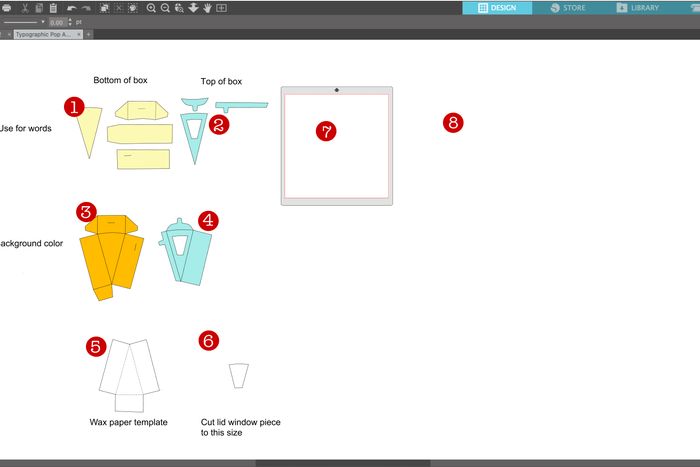The image size is (700, 467).
Task: Switch to the DESIGN tab
Action: (496, 8)
